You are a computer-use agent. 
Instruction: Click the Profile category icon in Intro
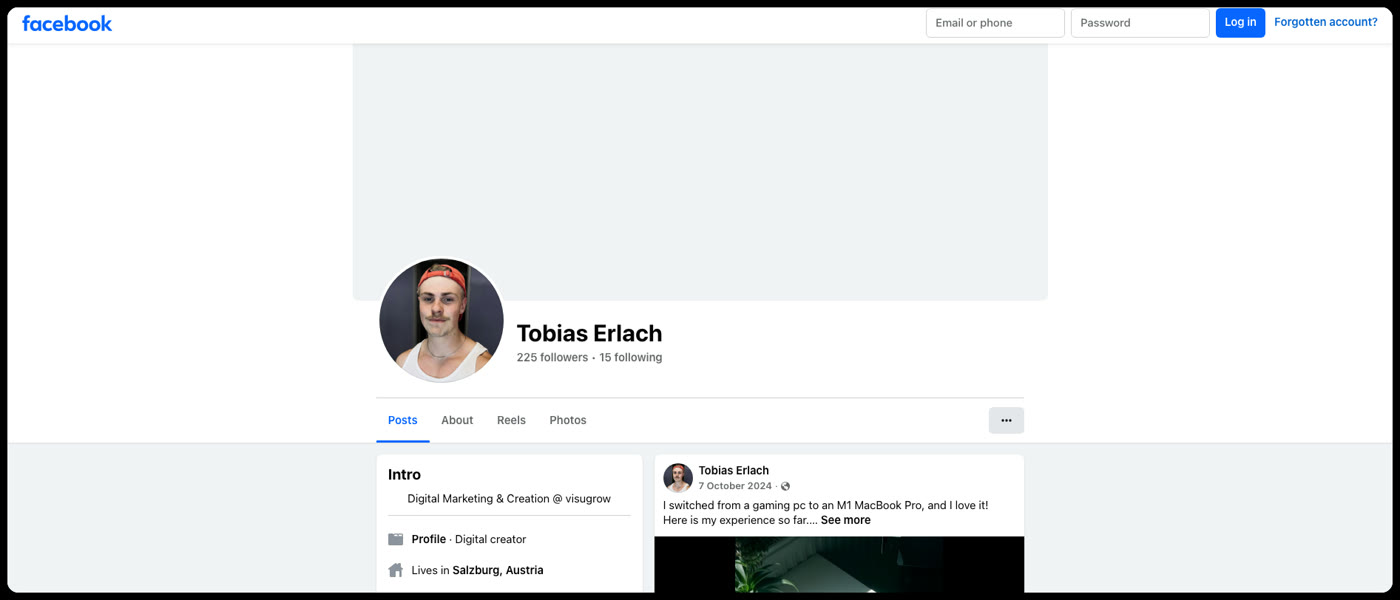coord(396,539)
